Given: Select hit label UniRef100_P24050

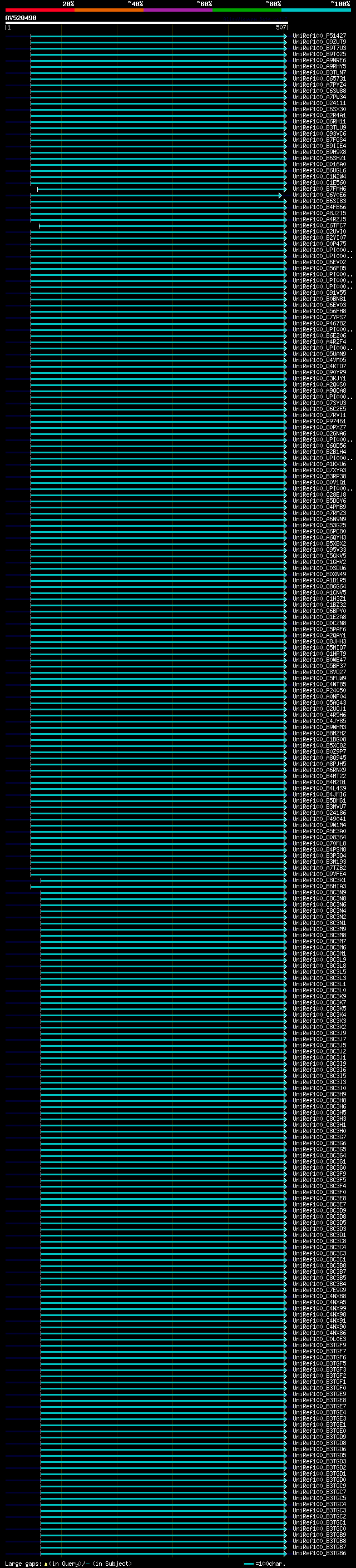Looking at the screenshot, I should [x=319, y=690].
